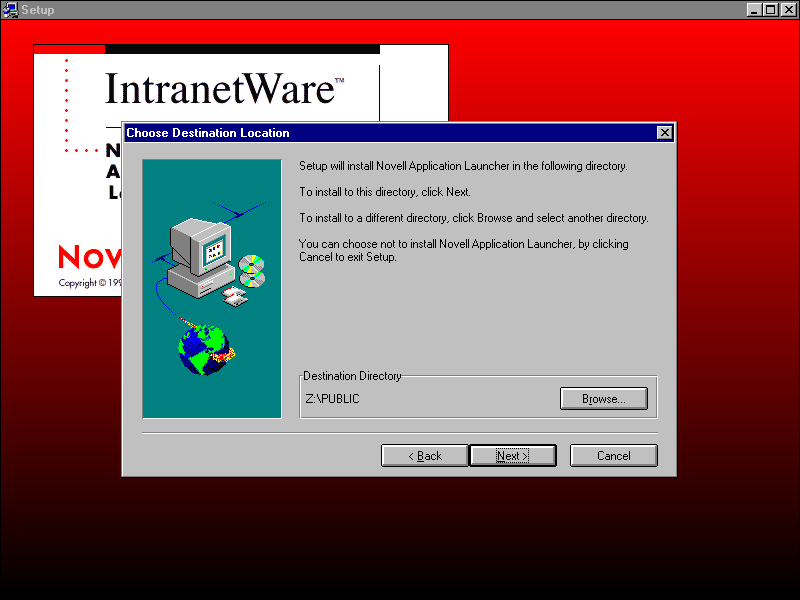Viewport: 800px width, 600px height.
Task: Maximize the Setup window
Action: 771,10
